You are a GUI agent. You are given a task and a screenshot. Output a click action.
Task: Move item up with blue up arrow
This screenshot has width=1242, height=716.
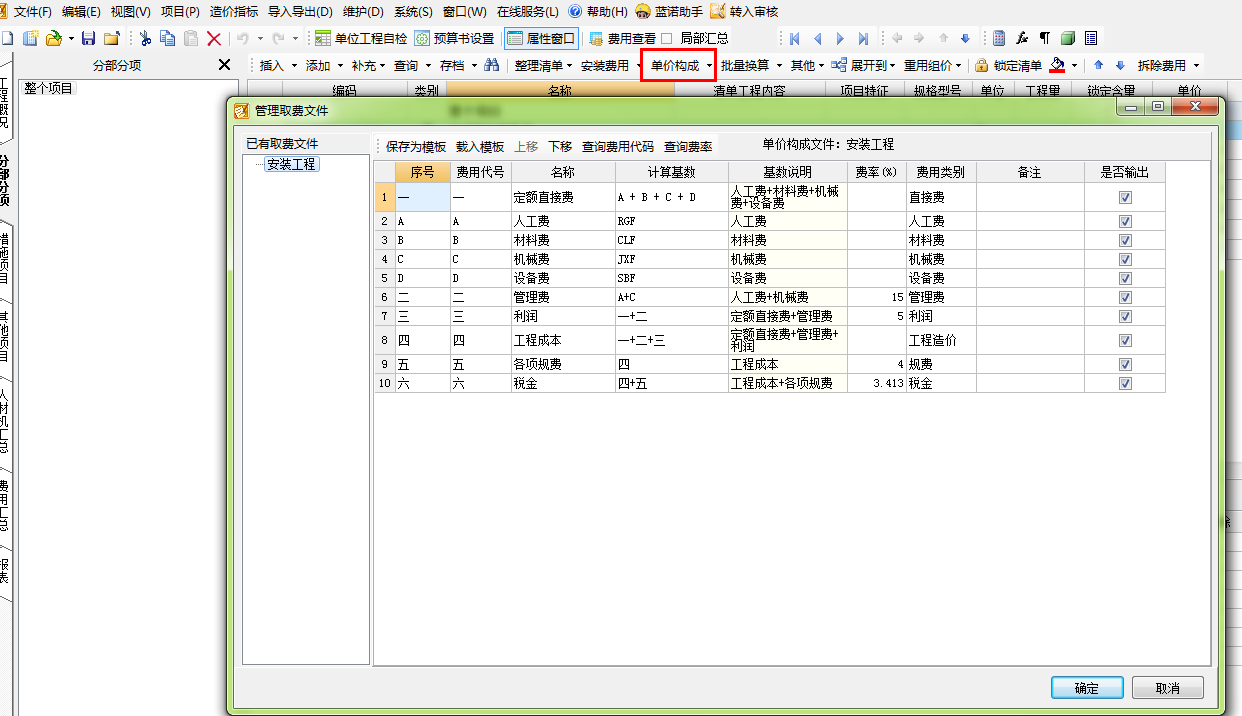pos(1098,65)
